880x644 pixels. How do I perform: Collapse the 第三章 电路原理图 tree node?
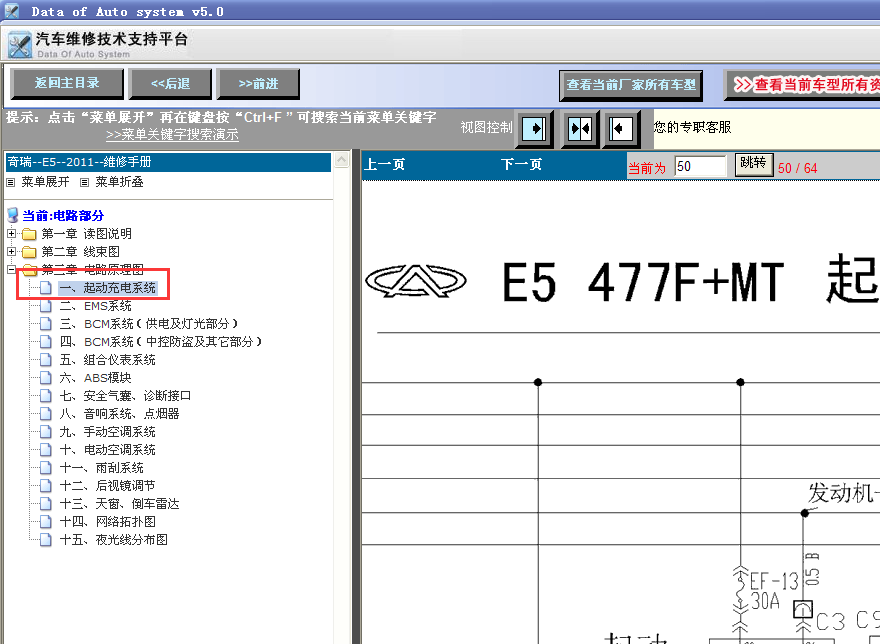[x=11, y=270]
